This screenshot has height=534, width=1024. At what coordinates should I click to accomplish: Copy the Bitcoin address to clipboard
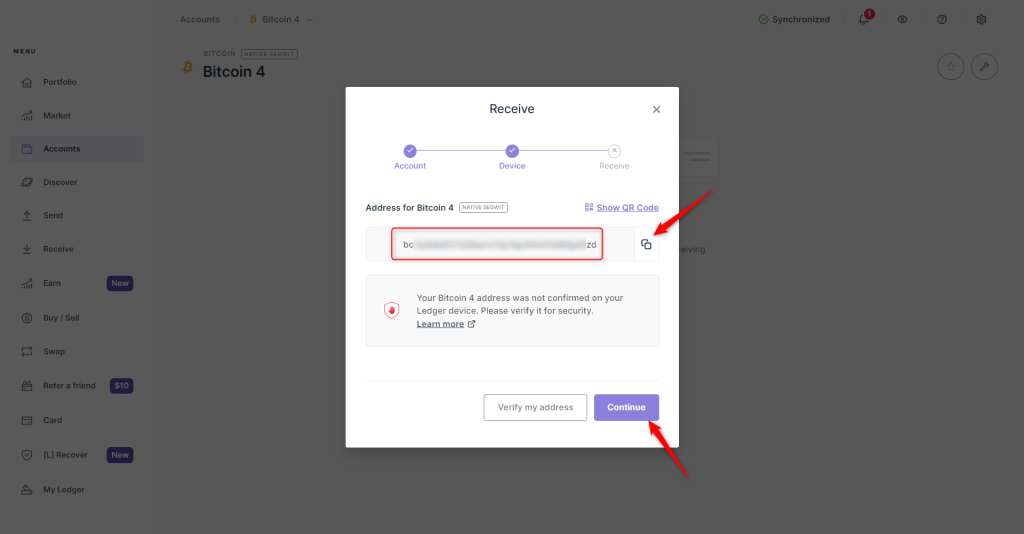(646, 245)
